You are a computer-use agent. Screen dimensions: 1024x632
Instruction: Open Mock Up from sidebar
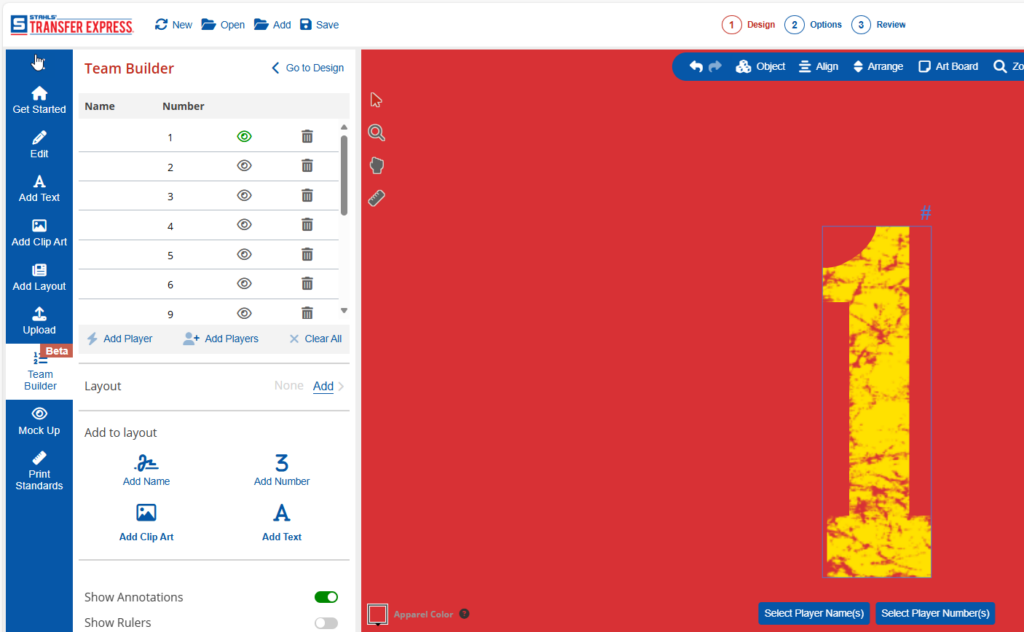pos(39,421)
